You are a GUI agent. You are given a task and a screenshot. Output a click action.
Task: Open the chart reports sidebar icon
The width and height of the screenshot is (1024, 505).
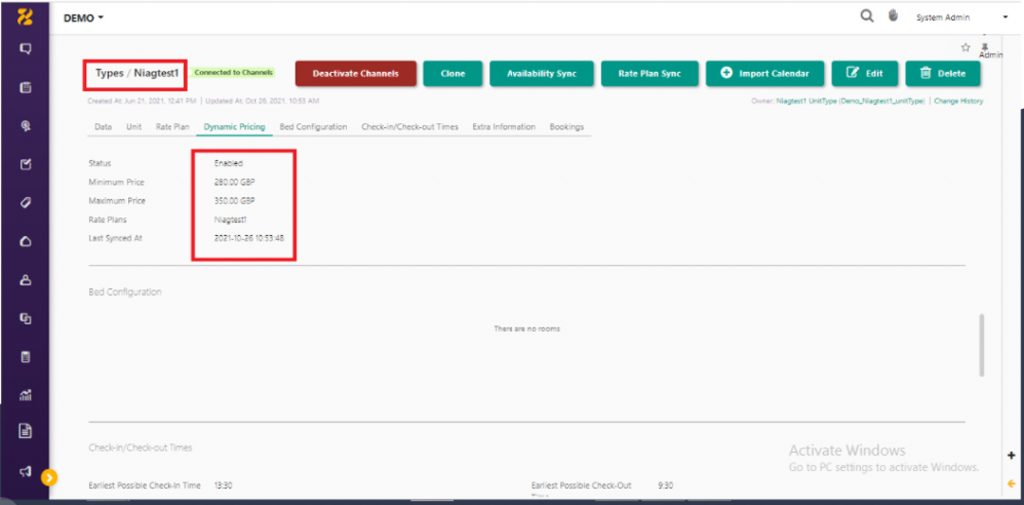pyautogui.click(x=25, y=395)
